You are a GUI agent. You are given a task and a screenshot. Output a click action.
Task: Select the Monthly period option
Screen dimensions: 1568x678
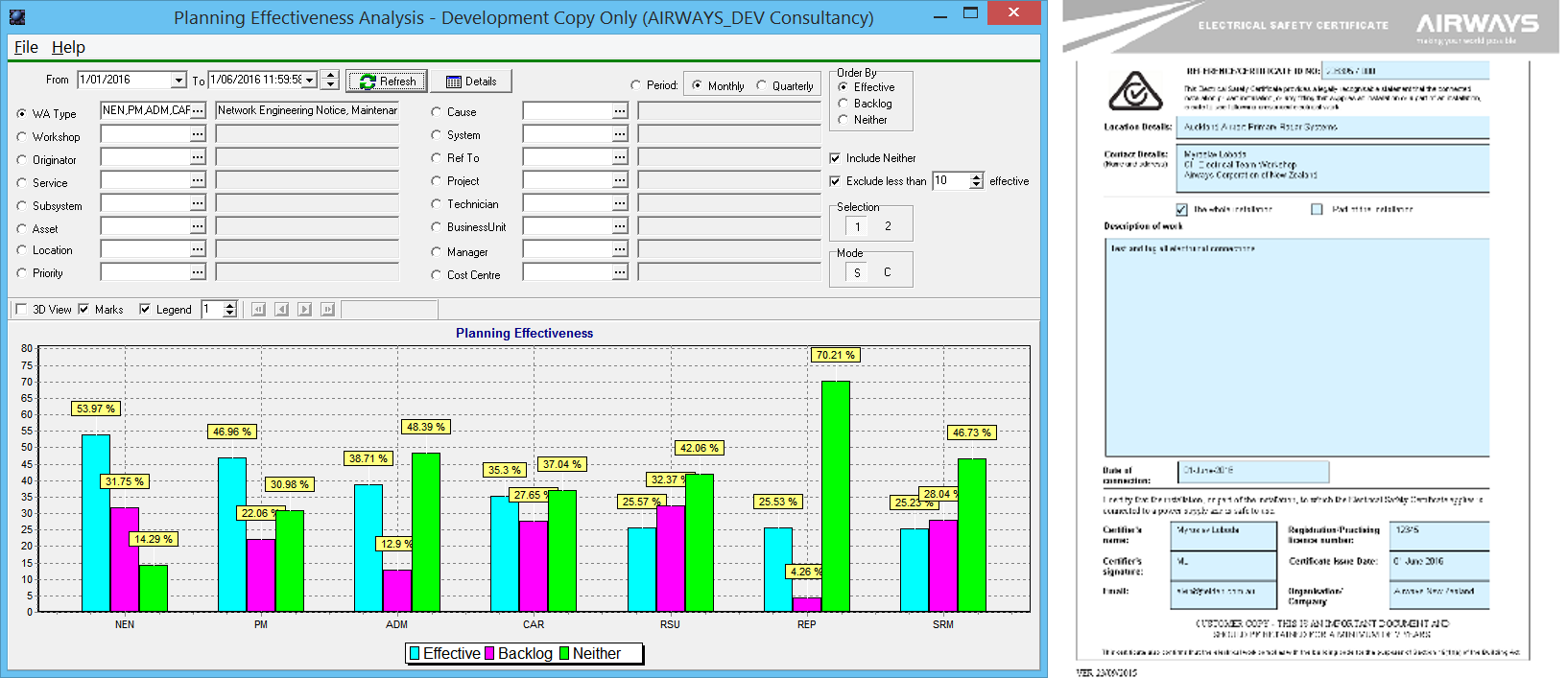(x=697, y=85)
